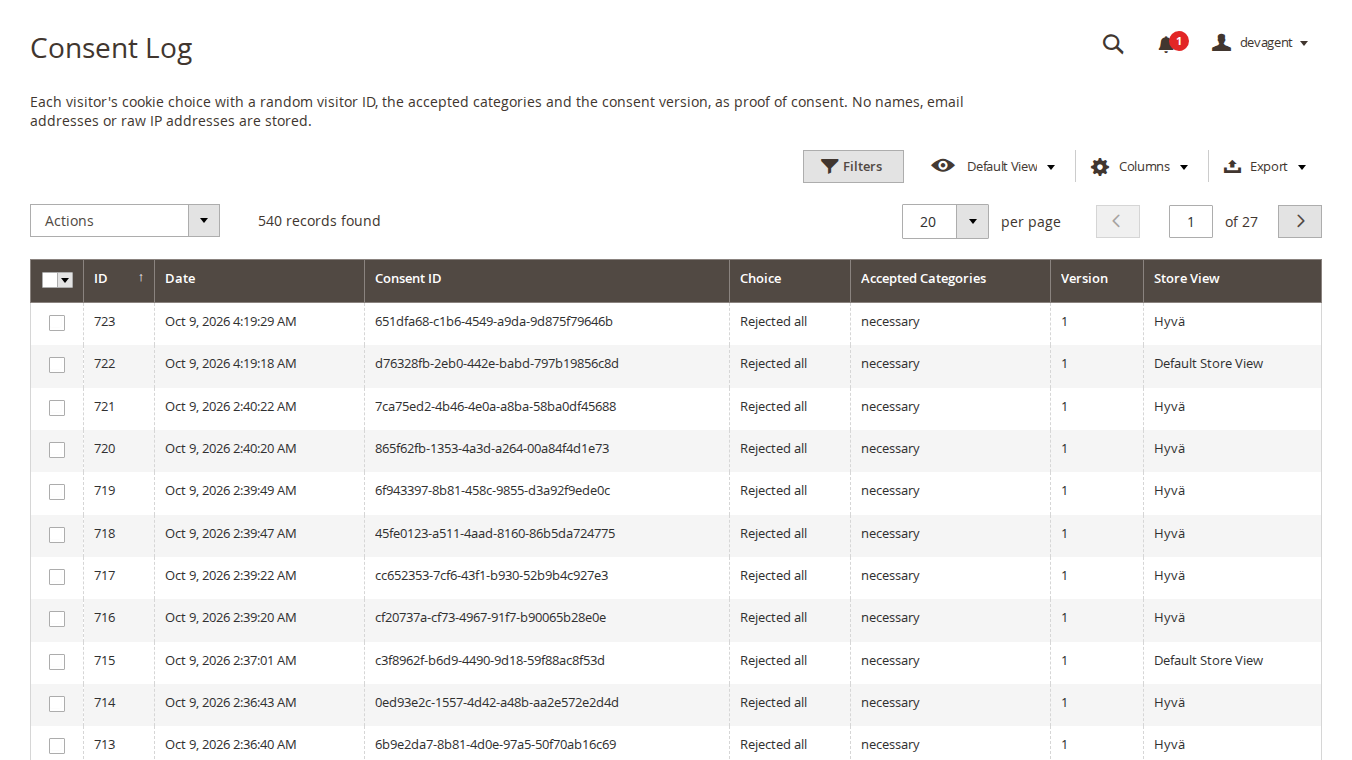The height and width of the screenshot is (760, 1352).
Task: Click consent ID 6b9e2da7-8b81-4d0e-97a5-50f70ab16c69
Action: (x=496, y=745)
